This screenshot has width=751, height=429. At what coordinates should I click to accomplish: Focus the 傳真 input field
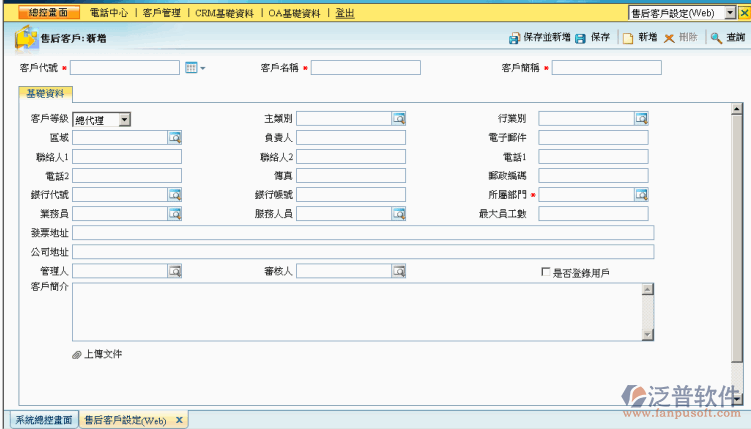pyautogui.click(x=351, y=176)
